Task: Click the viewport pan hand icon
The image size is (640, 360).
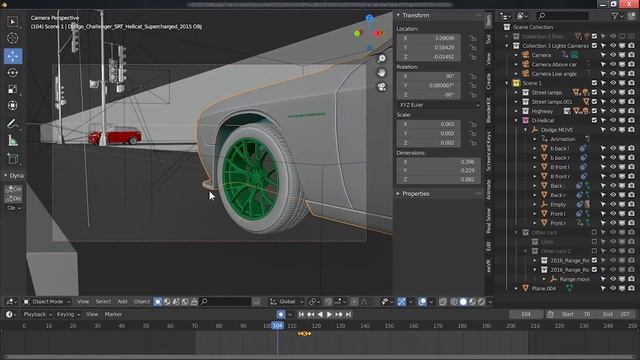Action: (x=382, y=73)
